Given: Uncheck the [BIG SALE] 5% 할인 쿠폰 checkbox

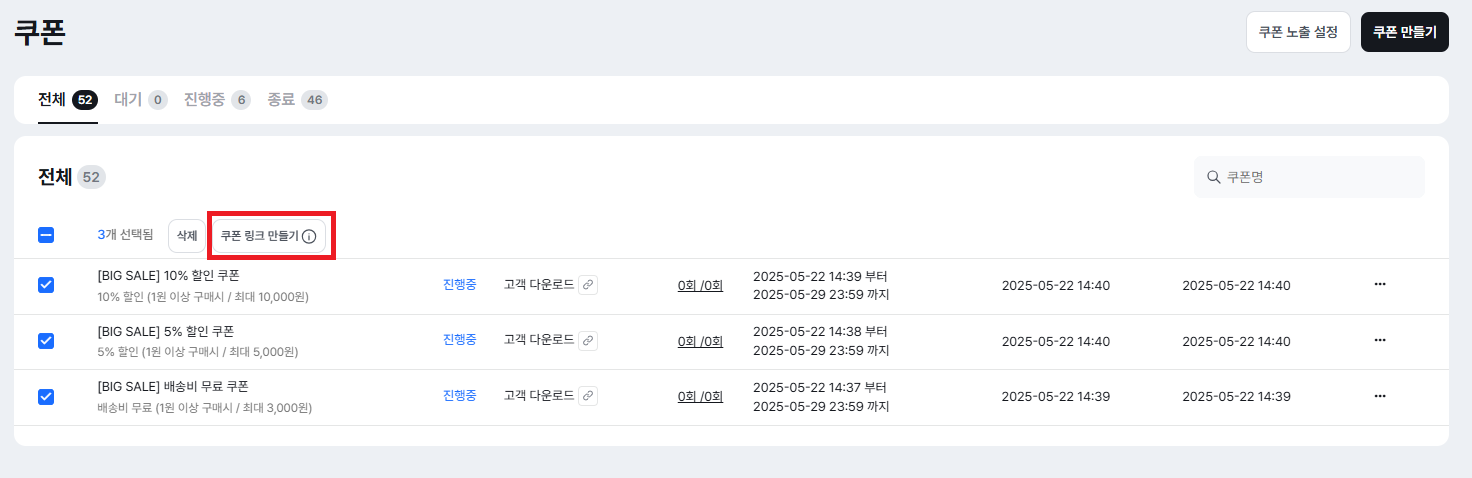Looking at the screenshot, I should point(46,341).
